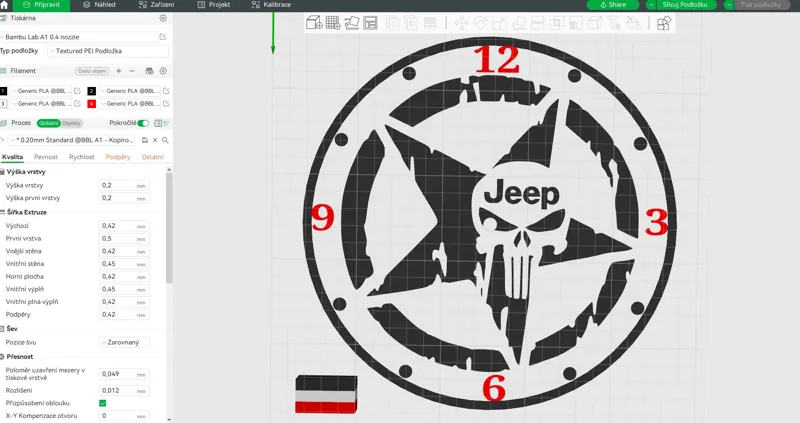Open the Projekt tab

[x=214, y=5]
